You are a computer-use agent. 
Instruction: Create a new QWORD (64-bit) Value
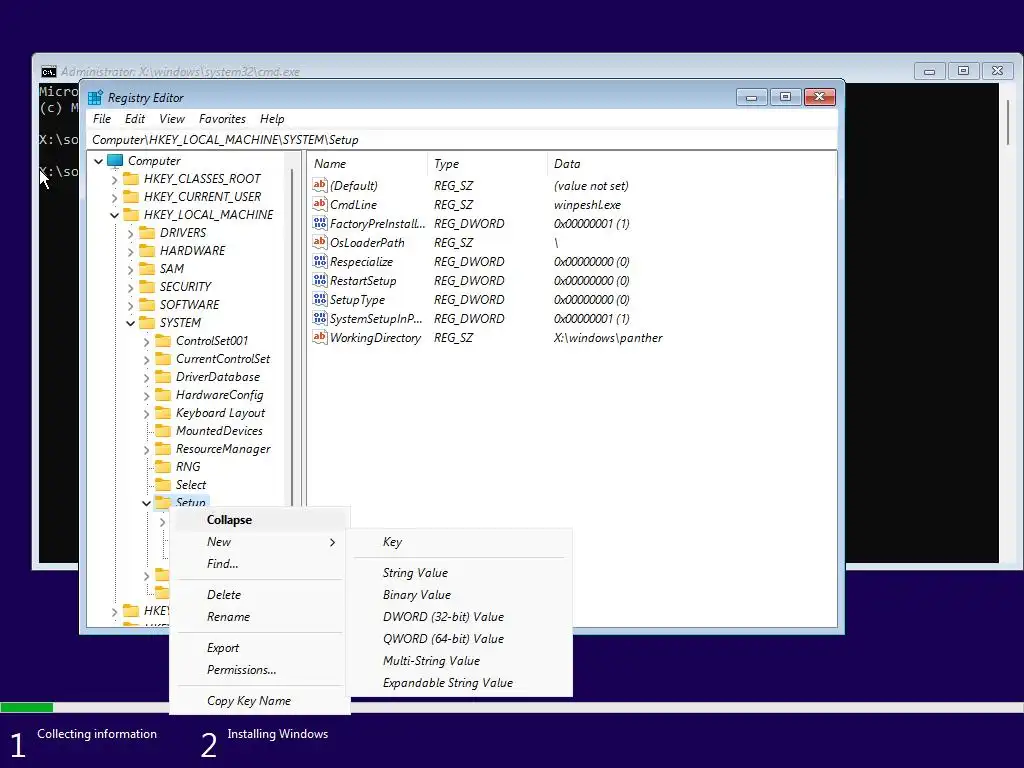pos(460,639)
